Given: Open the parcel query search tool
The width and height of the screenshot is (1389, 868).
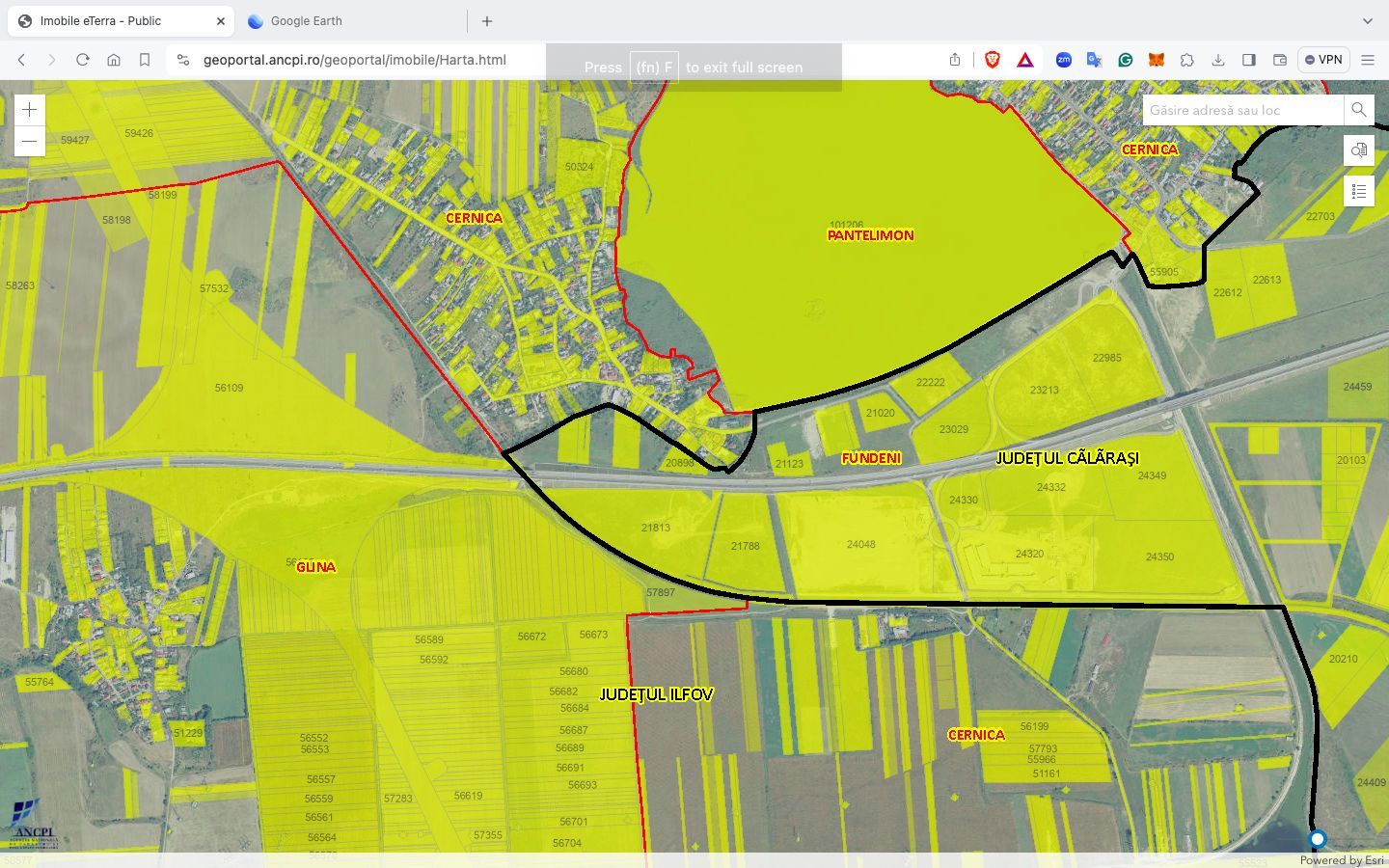Looking at the screenshot, I should click(1358, 150).
